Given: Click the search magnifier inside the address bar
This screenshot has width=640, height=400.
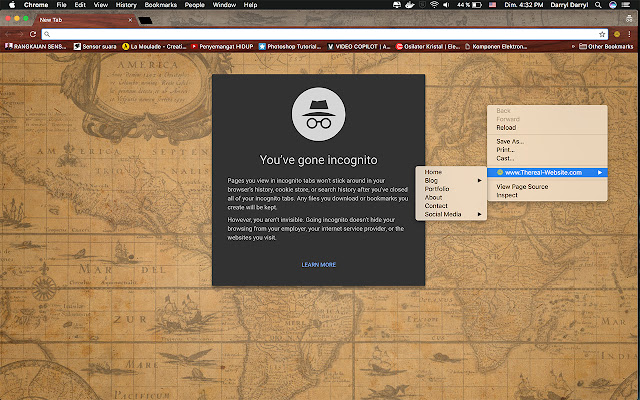Looking at the screenshot, I should click(x=47, y=34).
